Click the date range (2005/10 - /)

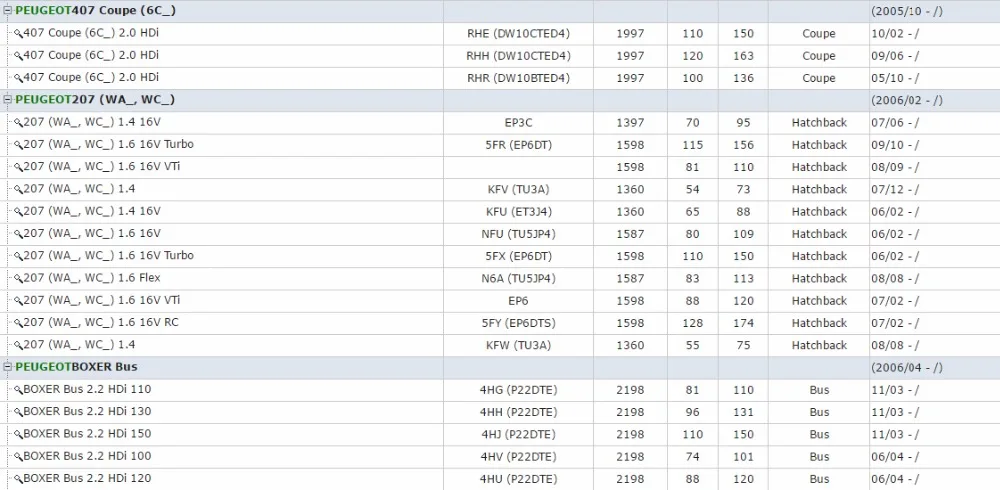(x=907, y=11)
